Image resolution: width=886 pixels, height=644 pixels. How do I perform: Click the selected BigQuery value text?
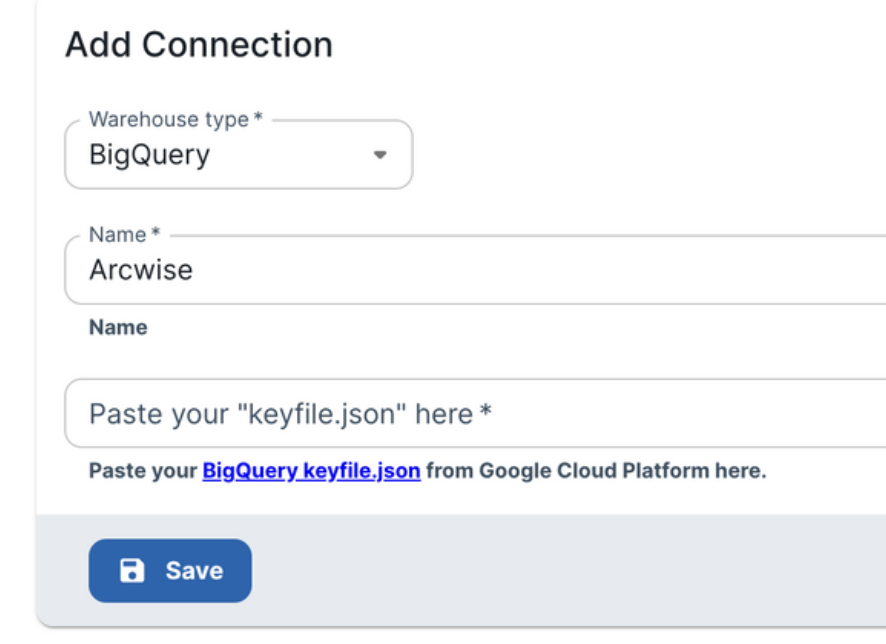pos(150,156)
